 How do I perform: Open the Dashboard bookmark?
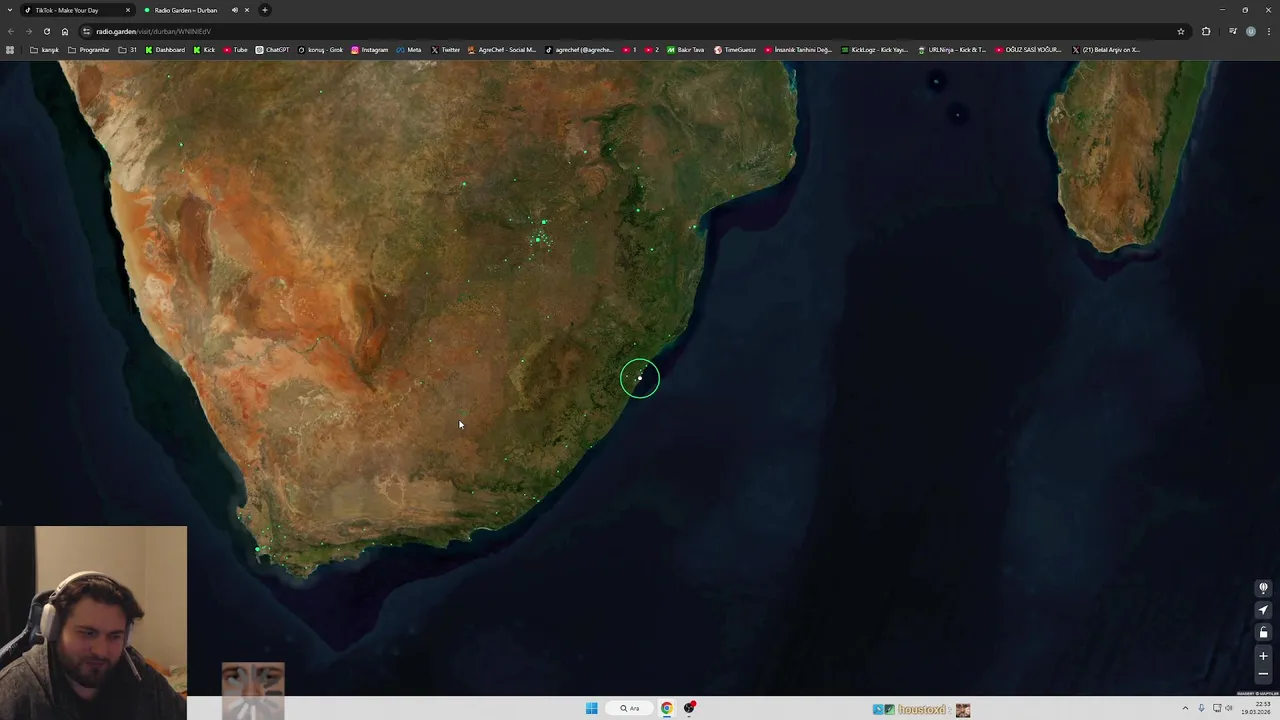(x=165, y=50)
